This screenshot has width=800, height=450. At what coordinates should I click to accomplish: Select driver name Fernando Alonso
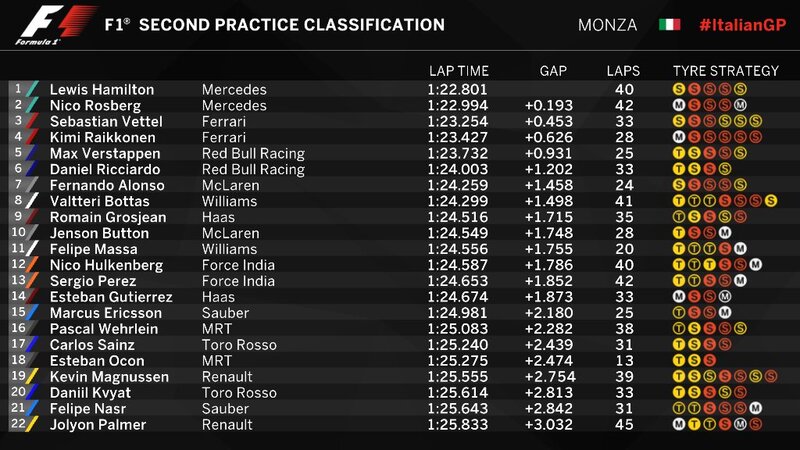pos(107,185)
